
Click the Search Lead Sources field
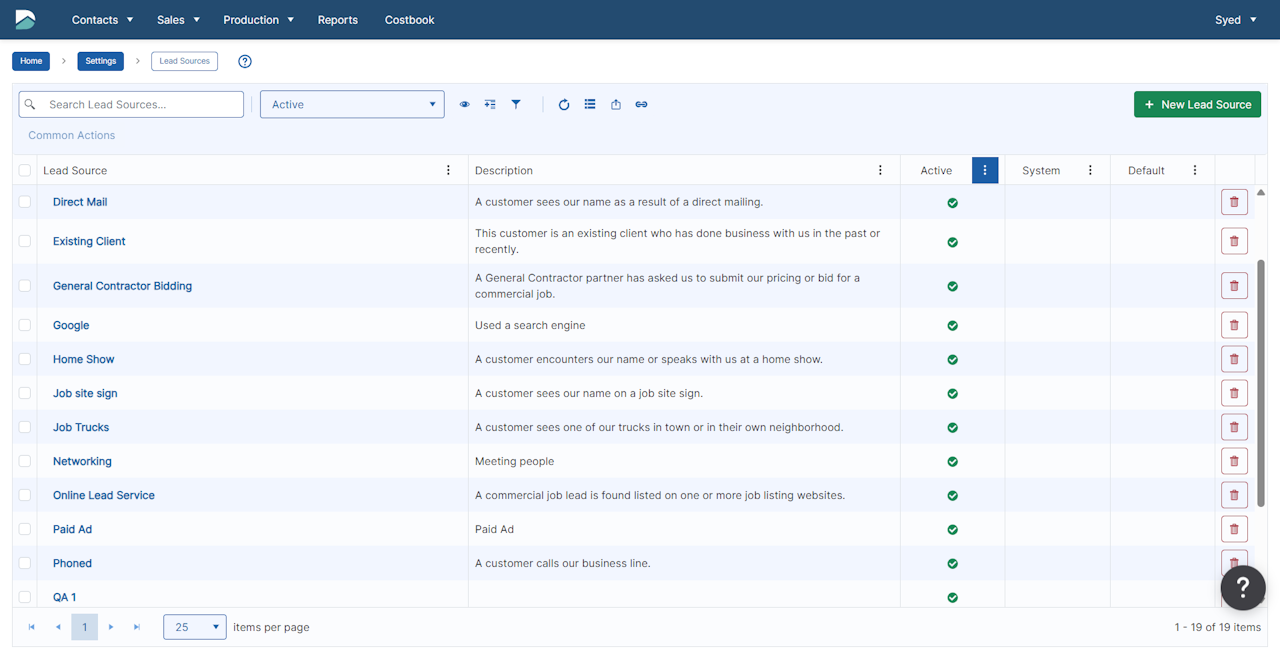click(x=140, y=105)
